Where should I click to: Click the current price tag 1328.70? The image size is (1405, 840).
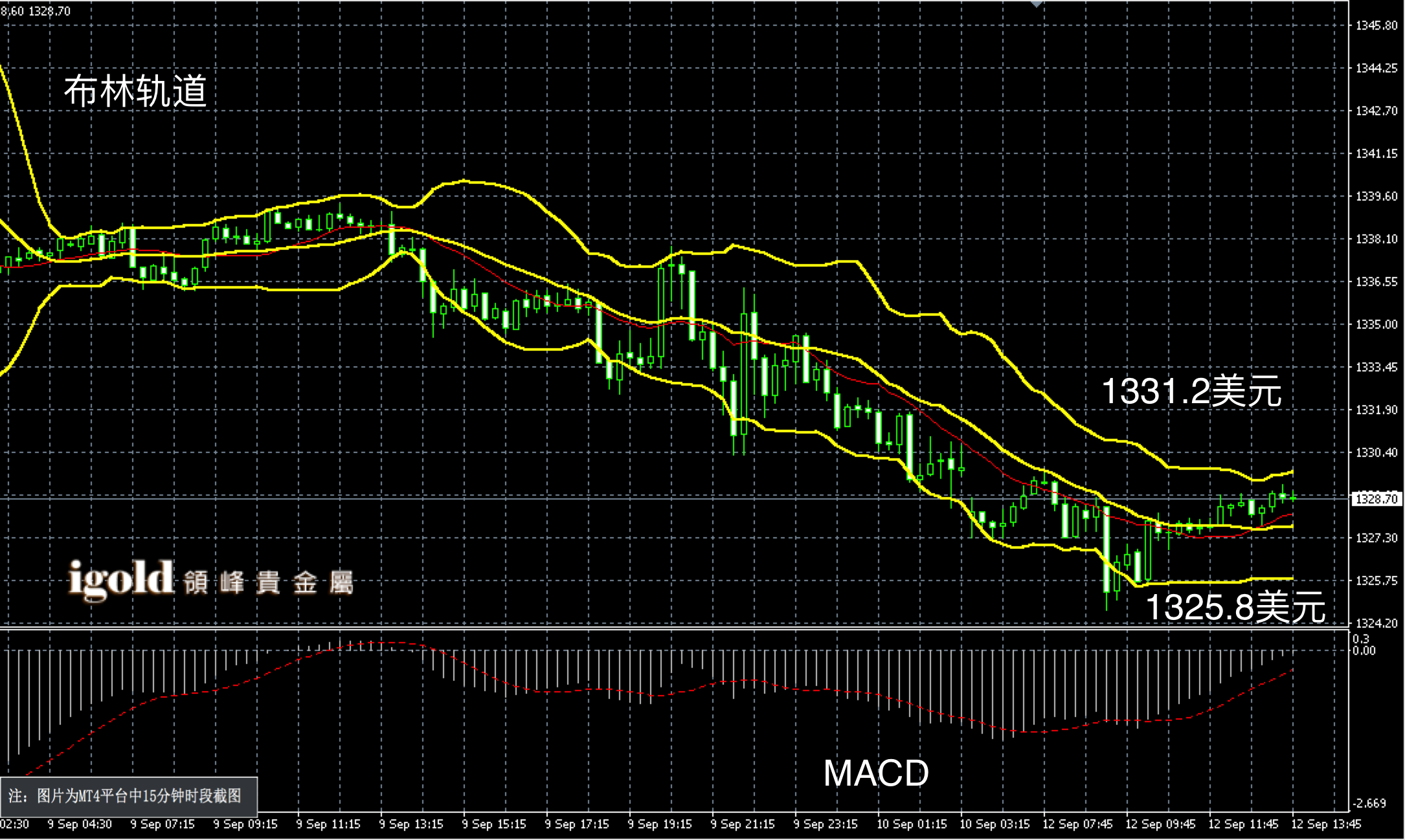coord(1377,499)
